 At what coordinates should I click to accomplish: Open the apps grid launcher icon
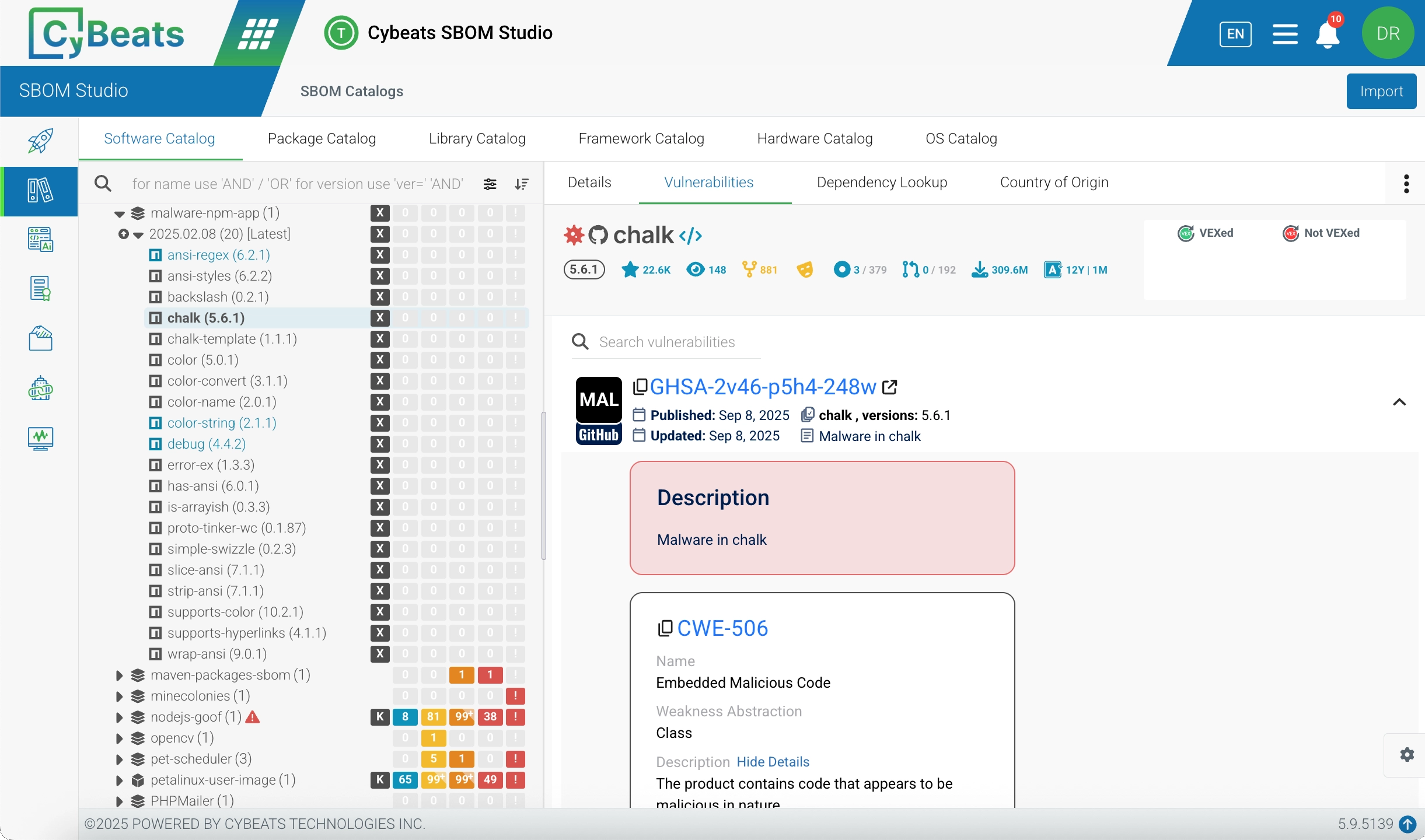click(257, 33)
